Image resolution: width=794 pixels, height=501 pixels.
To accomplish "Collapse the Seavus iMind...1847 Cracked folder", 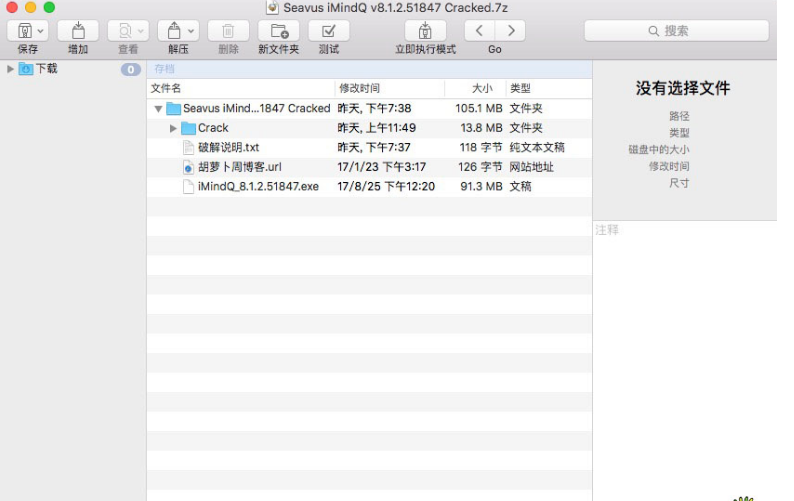I will coord(158,108).
